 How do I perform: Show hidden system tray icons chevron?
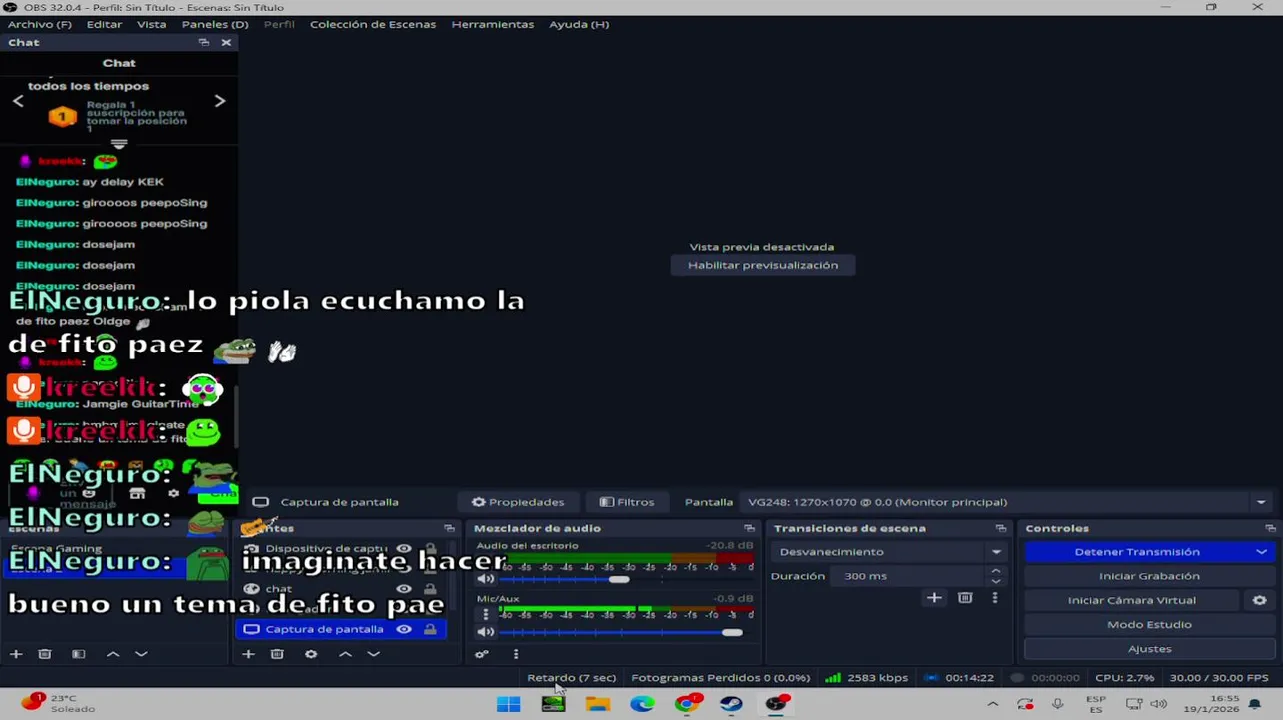(992, 704)
